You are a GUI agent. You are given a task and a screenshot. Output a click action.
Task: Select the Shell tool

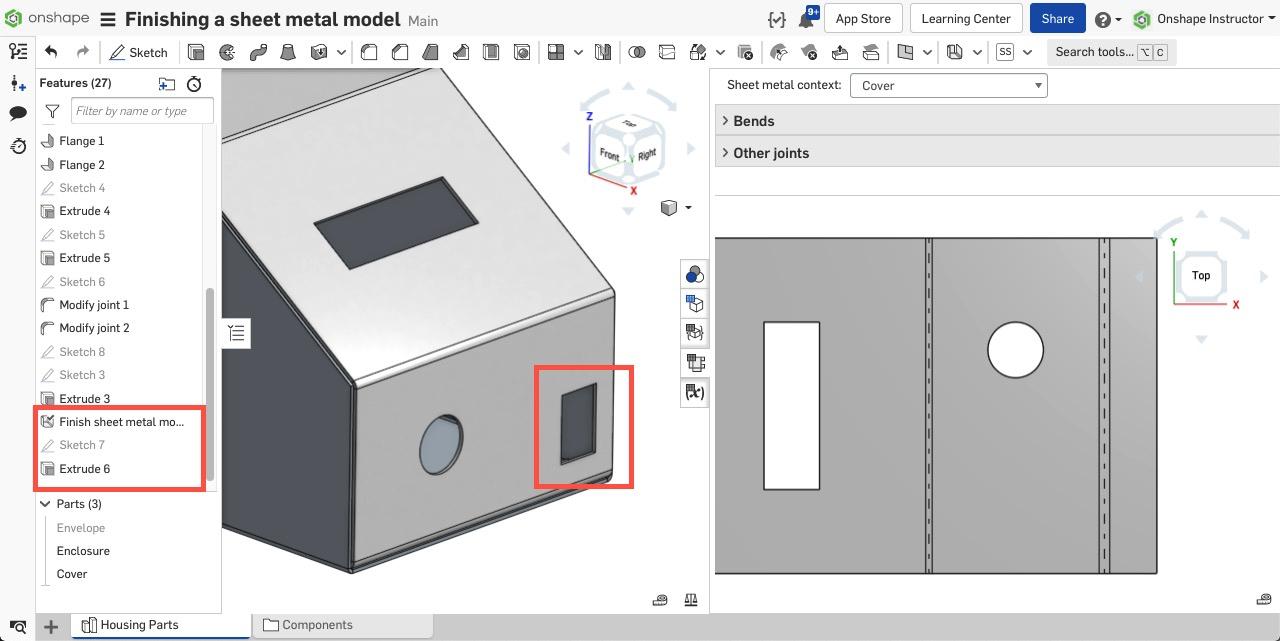tap(491, 51)
